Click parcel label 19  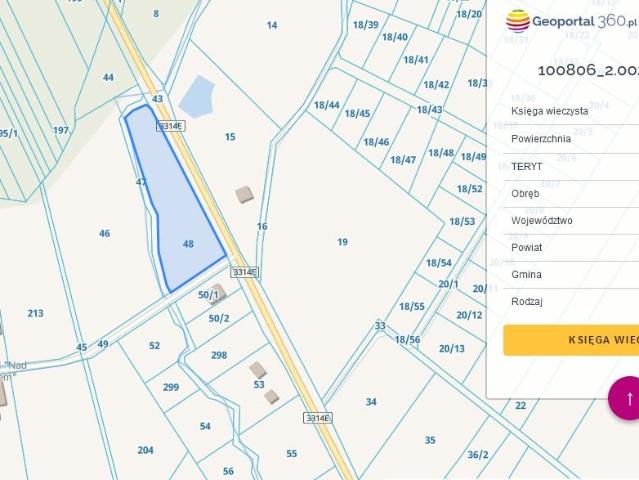342,242
